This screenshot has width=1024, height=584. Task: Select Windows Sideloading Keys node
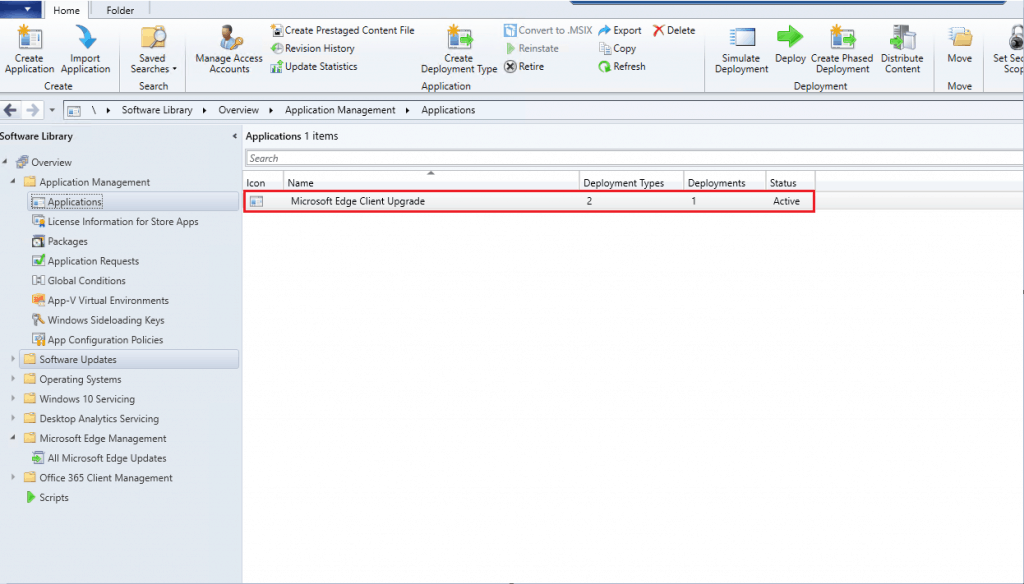pos(106,320)
